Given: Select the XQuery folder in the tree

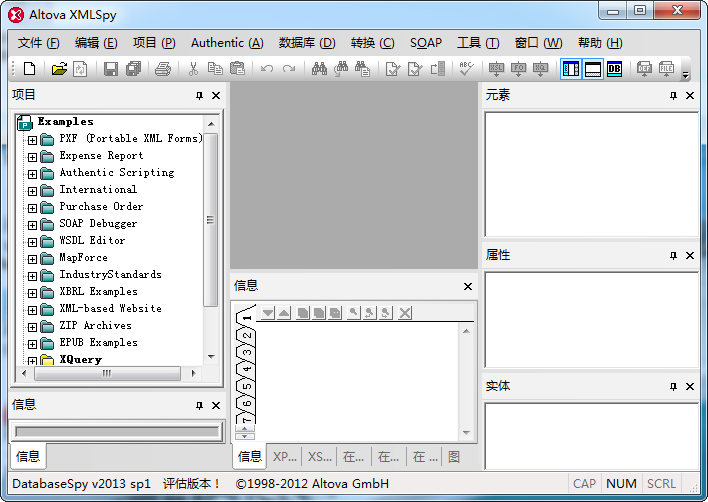Looking at the screenshot, I should (x=80, y=360).
